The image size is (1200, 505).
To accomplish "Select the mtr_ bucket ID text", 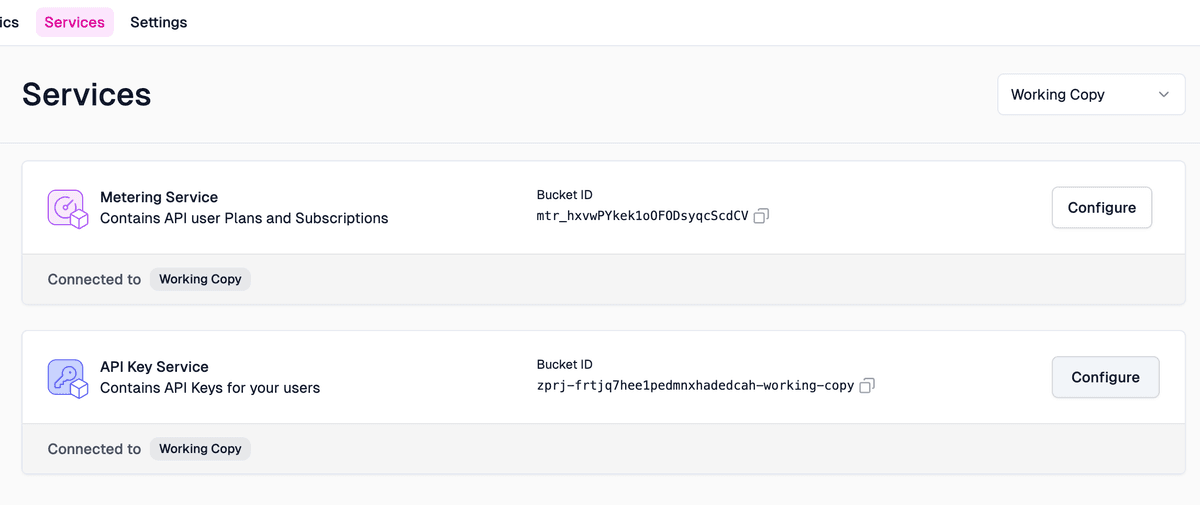I will tap(642, 216).
